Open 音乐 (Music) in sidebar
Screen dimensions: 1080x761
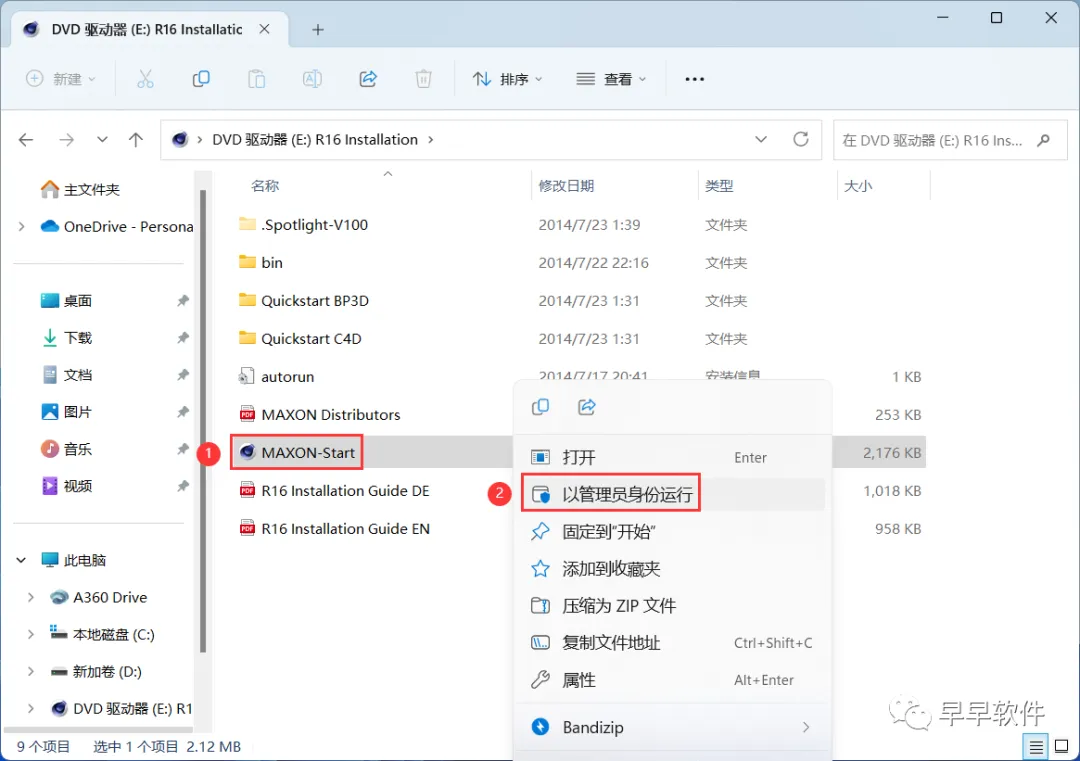pyautogui.click(x=66, y=450)
